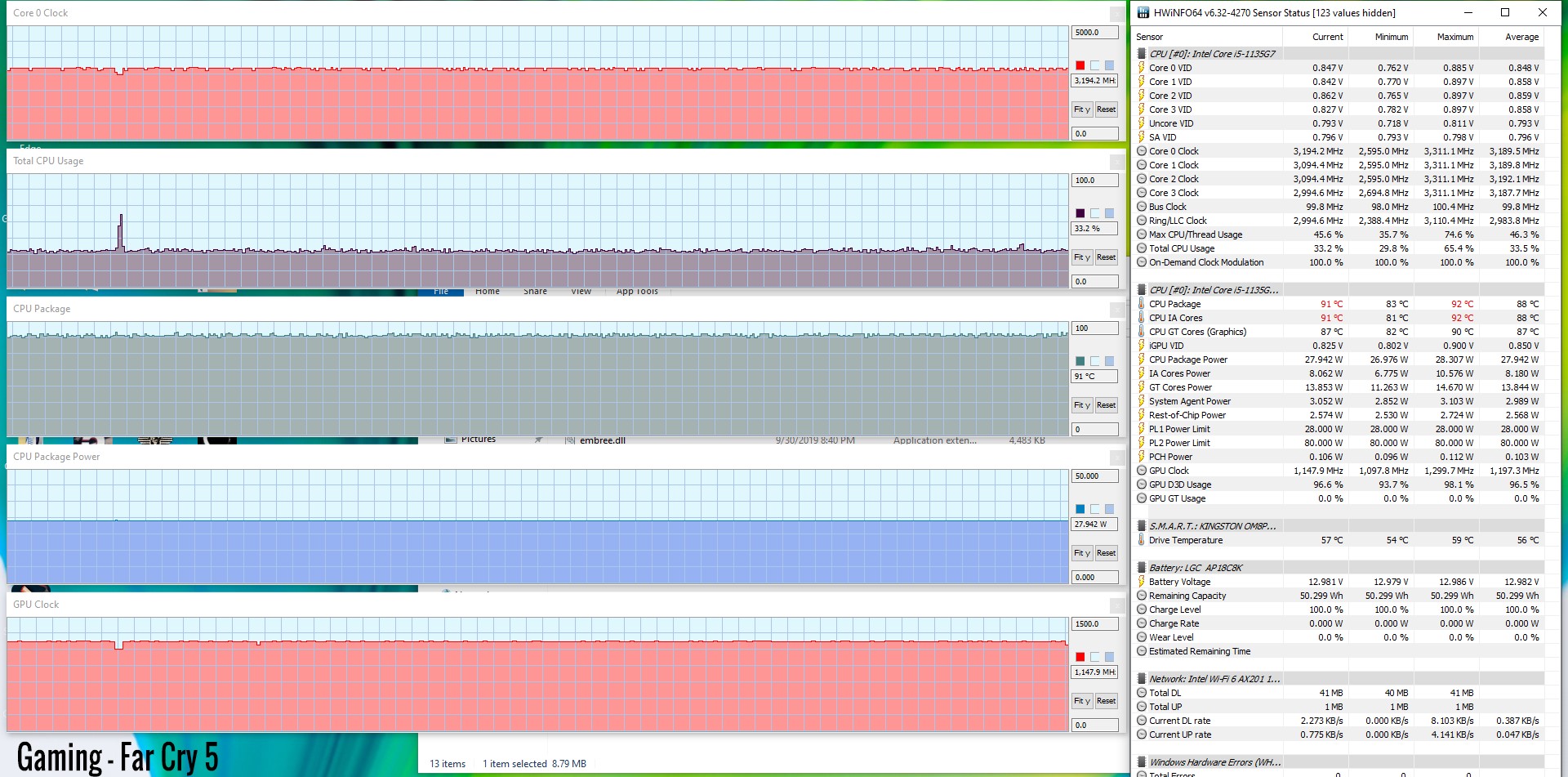Viewport: 1568px width, 777px height.
Task: Click the thermometer icon beside CPU GT Cores (Graphics)
Action: [x=1142, y=332]
